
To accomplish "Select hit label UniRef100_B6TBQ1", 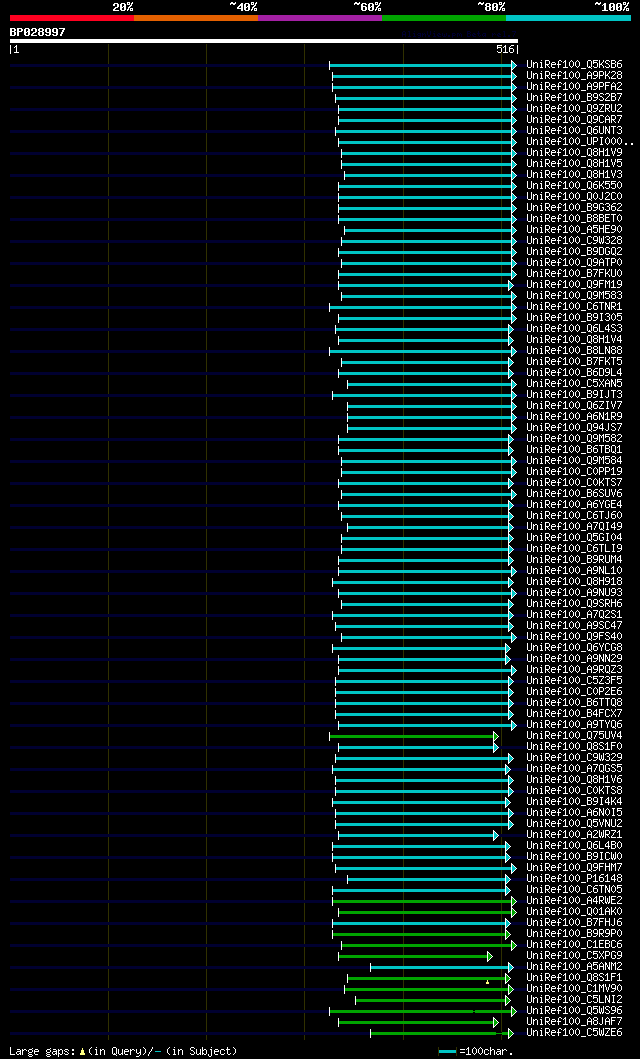I will click(575, 449).
